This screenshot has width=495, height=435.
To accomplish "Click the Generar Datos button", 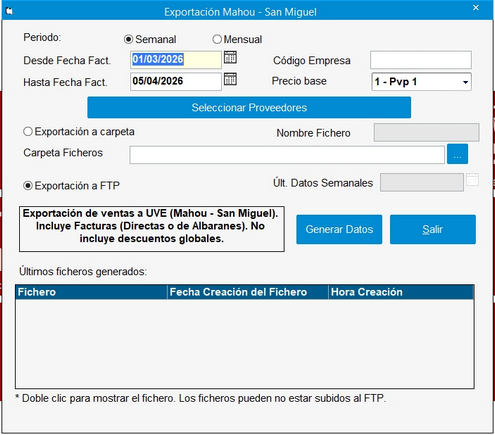I will 339,229.
